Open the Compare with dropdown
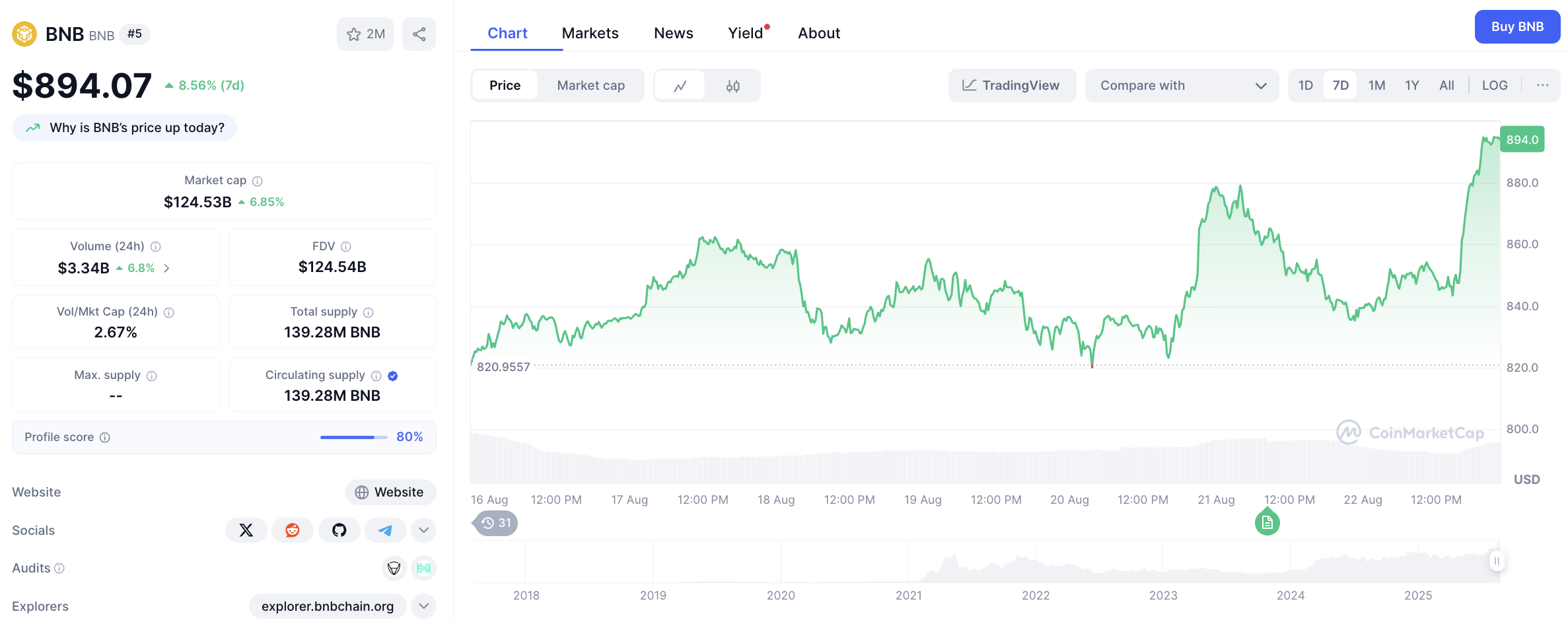 (1182, 85)
